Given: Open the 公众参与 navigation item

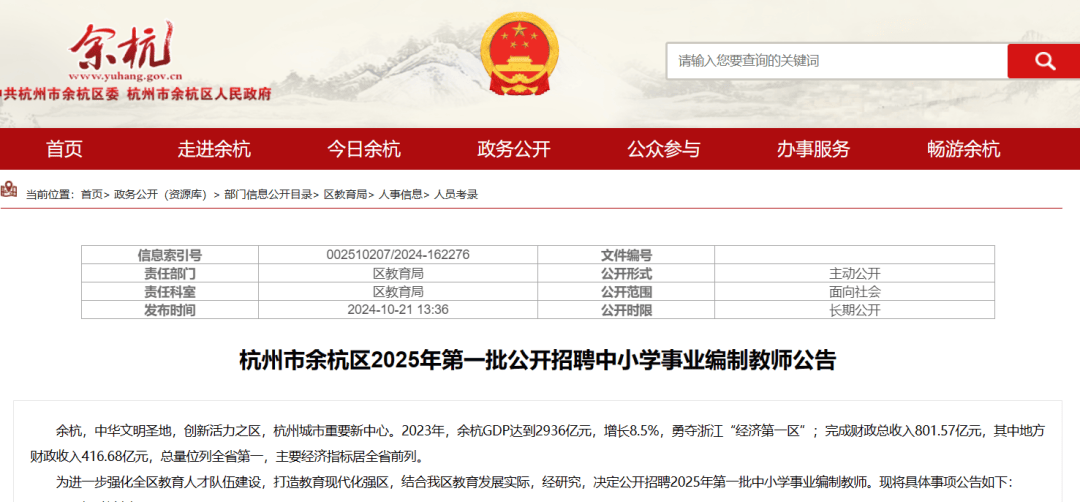Looking at the screenshot, I should [664, 150].
